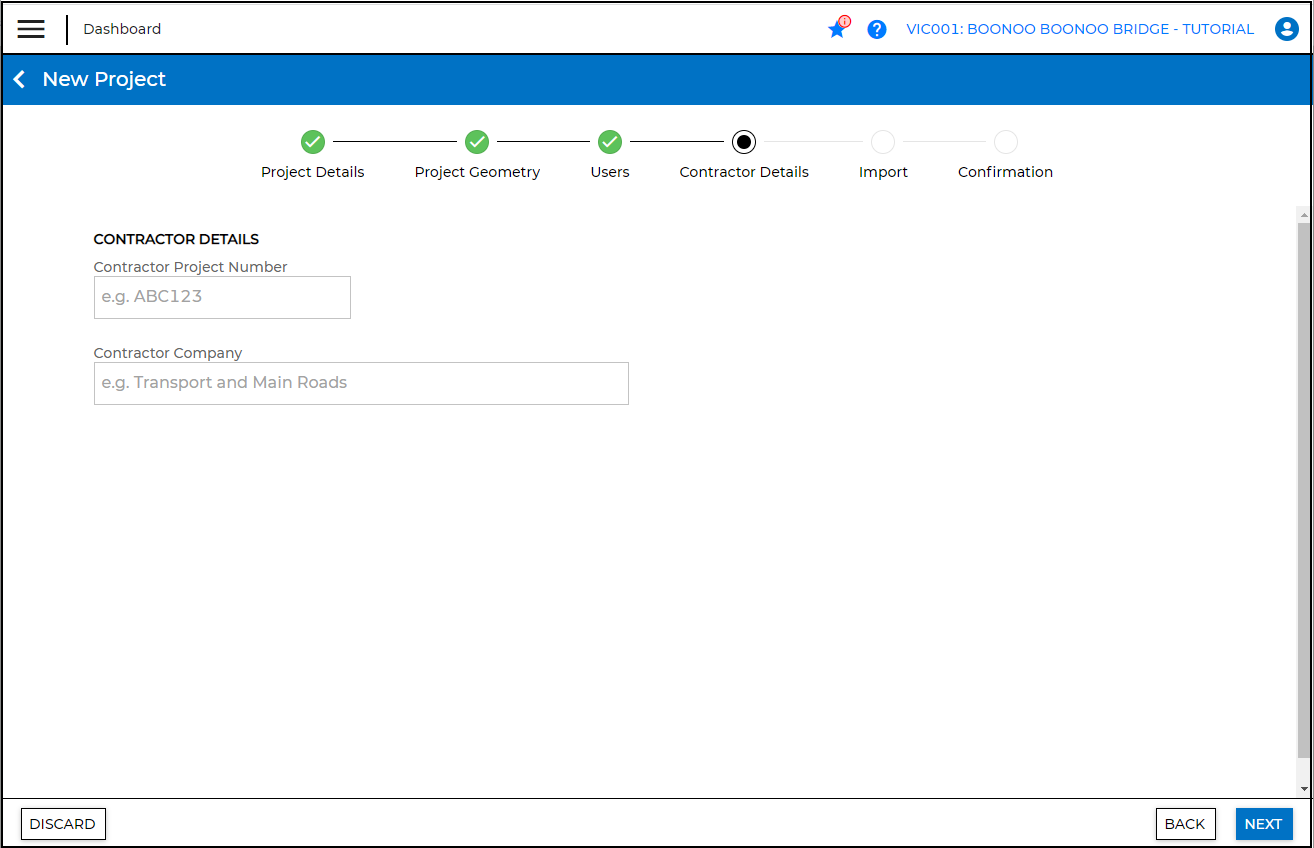Open the VIC001 Boonoo Boonoo Bridge project link

click(1080, 29)
